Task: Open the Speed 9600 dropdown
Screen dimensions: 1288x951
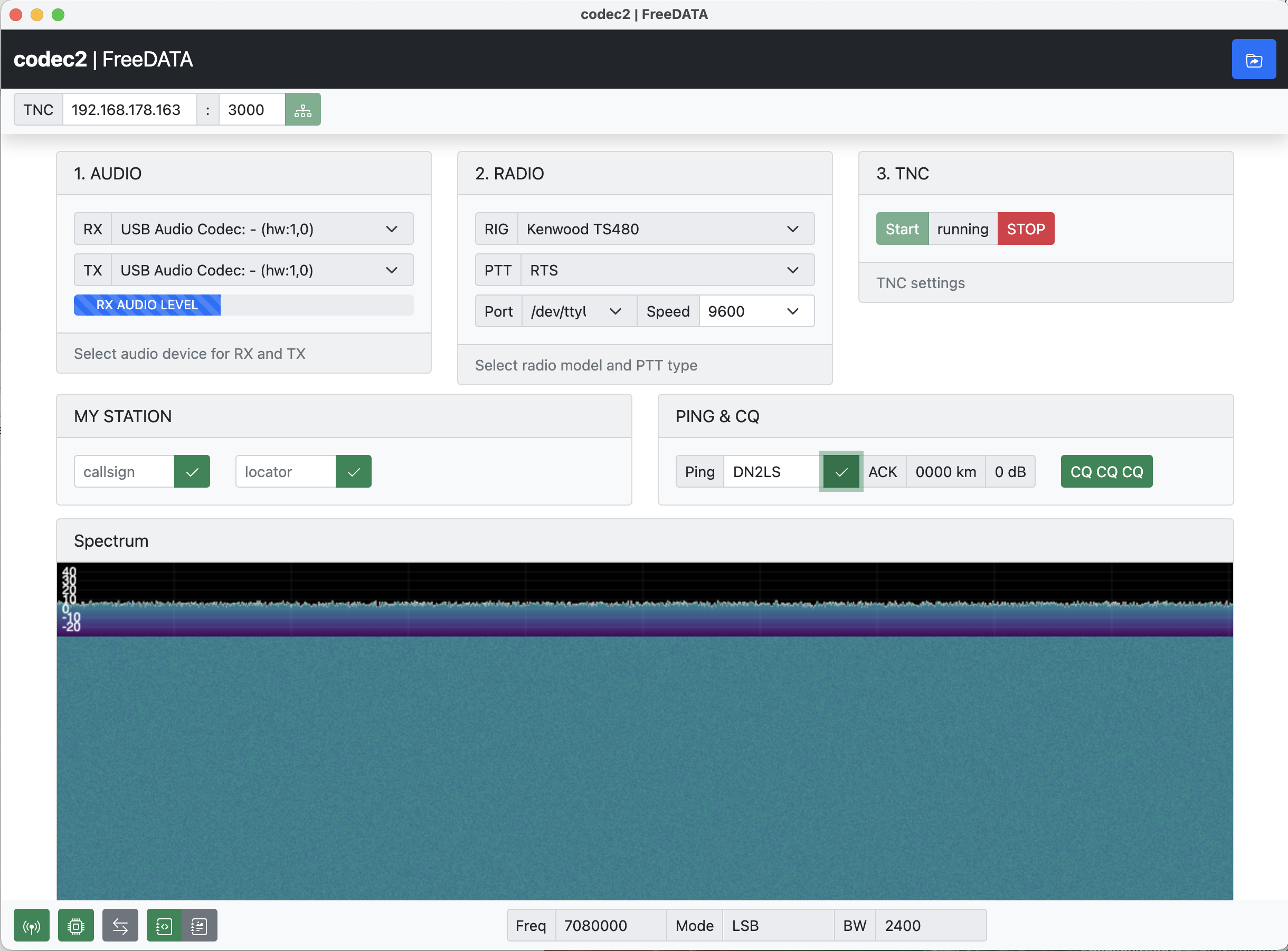Action: 756,311
